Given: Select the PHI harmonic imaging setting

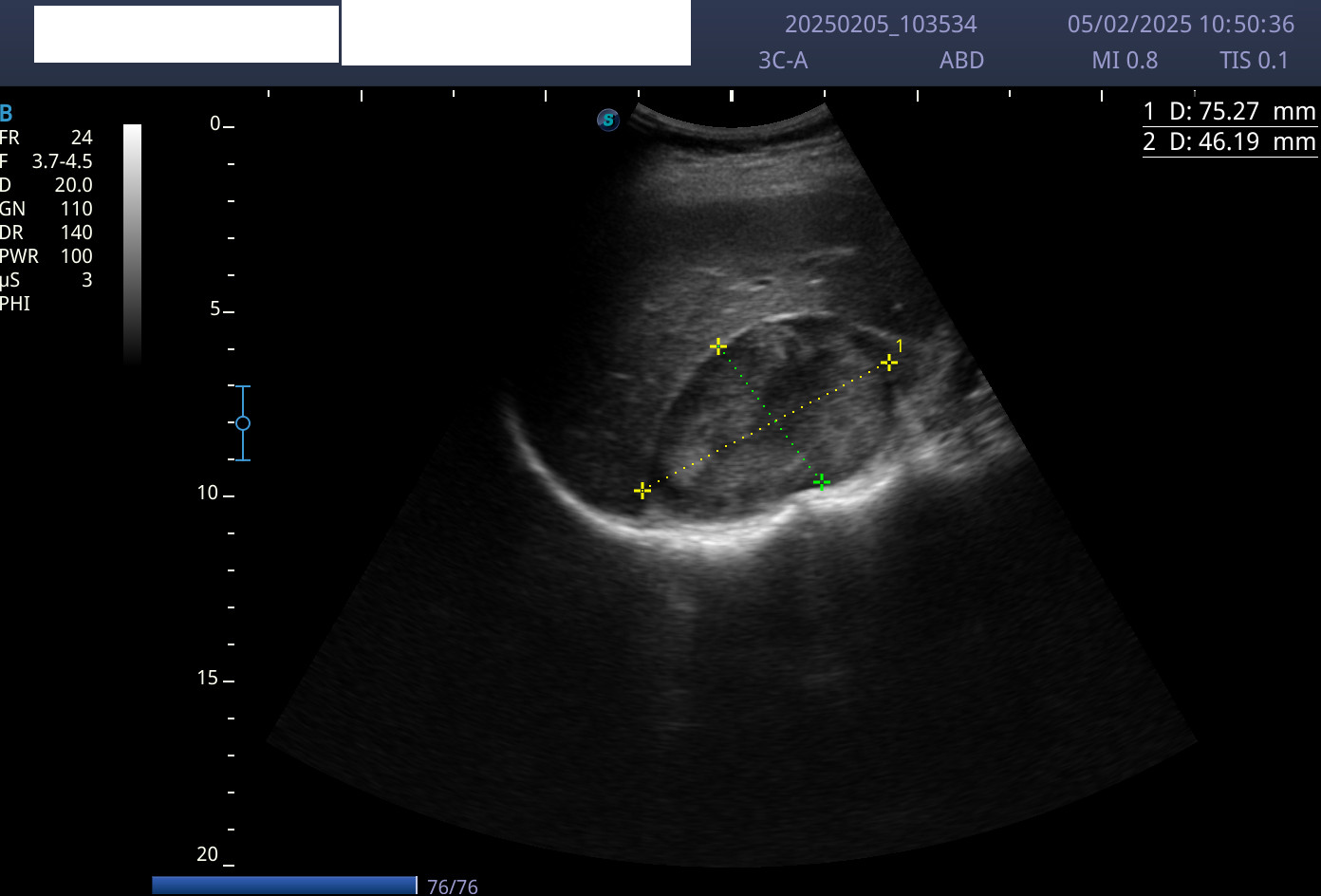Looking at the screenshot, I should point(15,304).
